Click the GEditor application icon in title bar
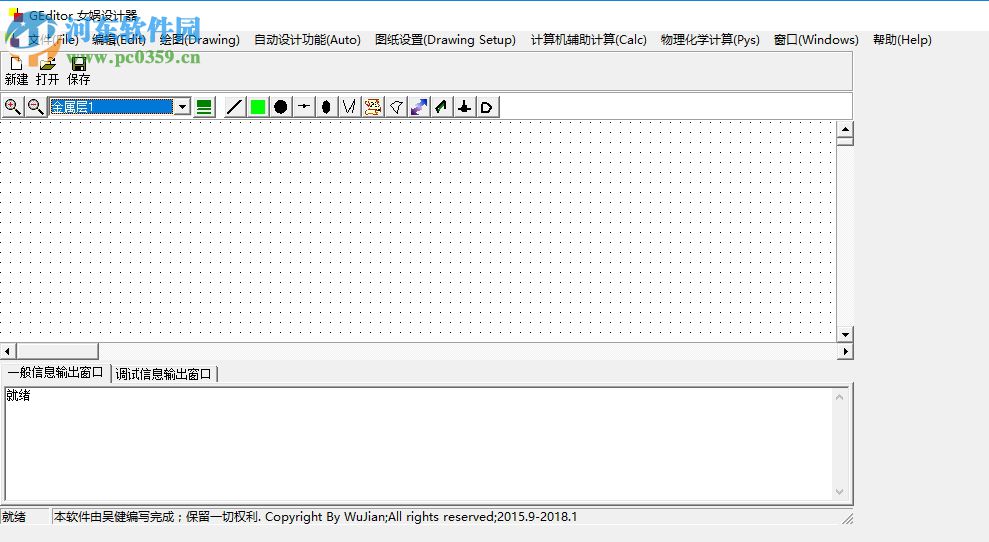Viewport: 989px width, 542px height. [16, 15]
